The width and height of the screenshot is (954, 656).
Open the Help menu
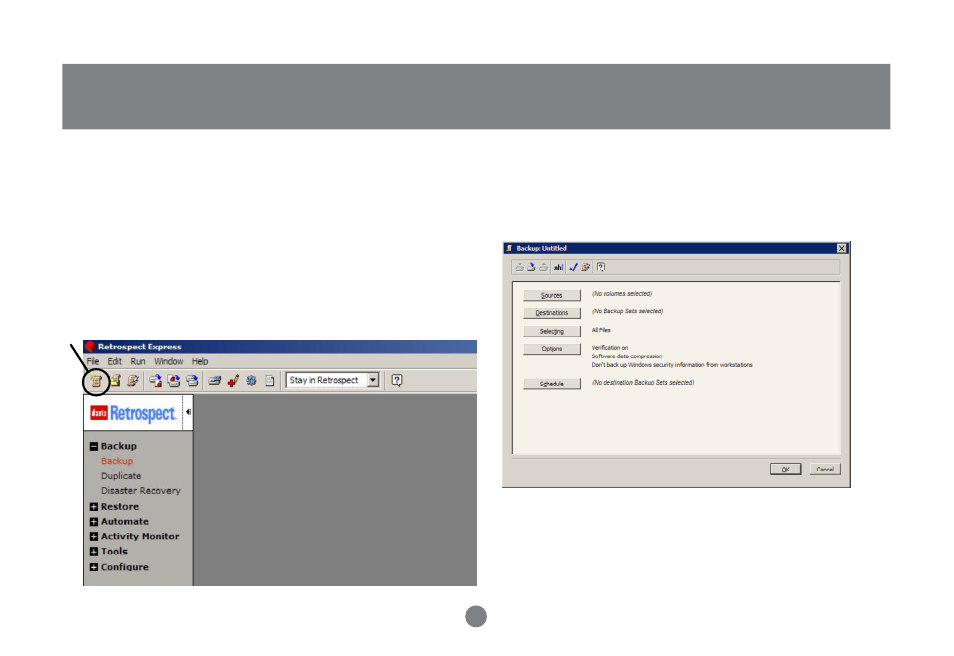(x=200, y=361)
